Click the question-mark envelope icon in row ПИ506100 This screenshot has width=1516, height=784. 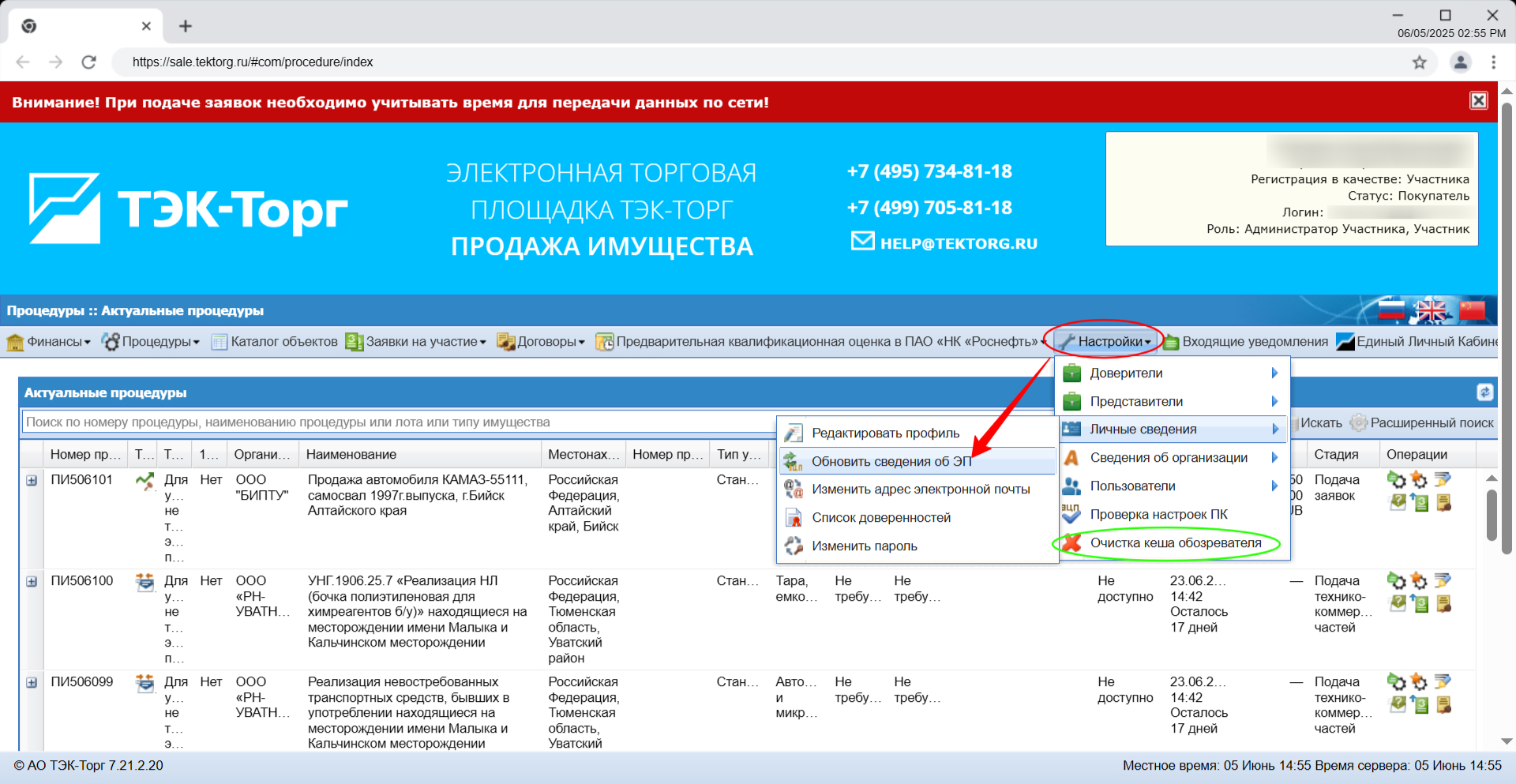(x=1398, y=603)
